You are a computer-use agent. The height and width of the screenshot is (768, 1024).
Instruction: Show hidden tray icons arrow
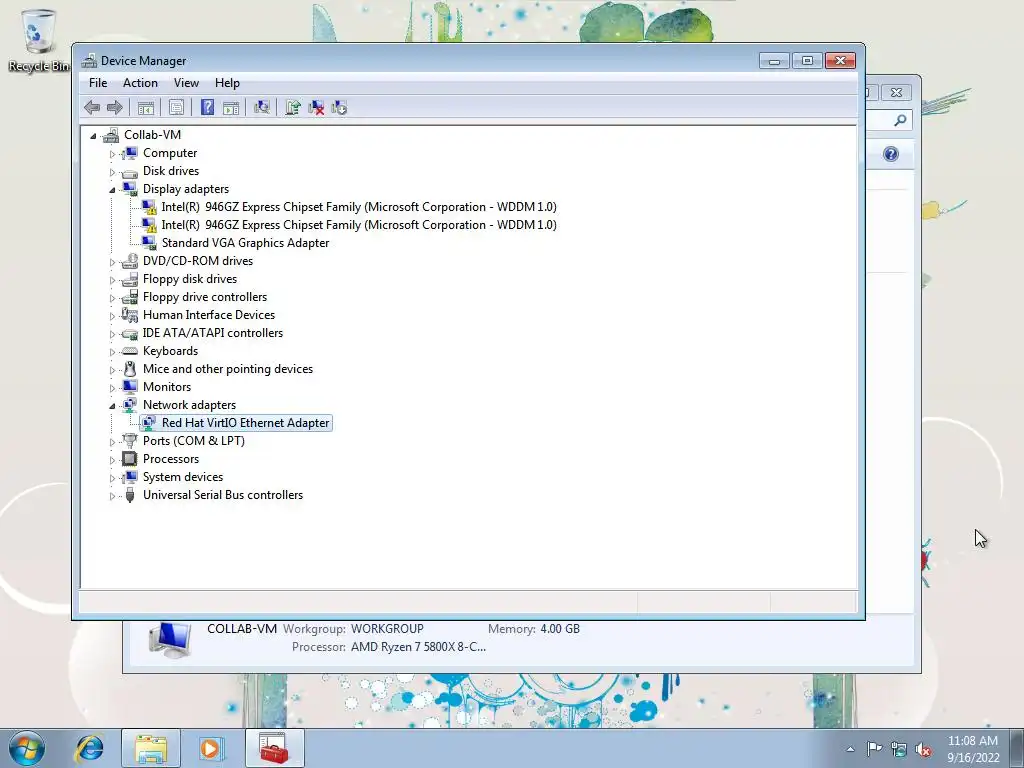pyautogui.click(x=850, y=749)
